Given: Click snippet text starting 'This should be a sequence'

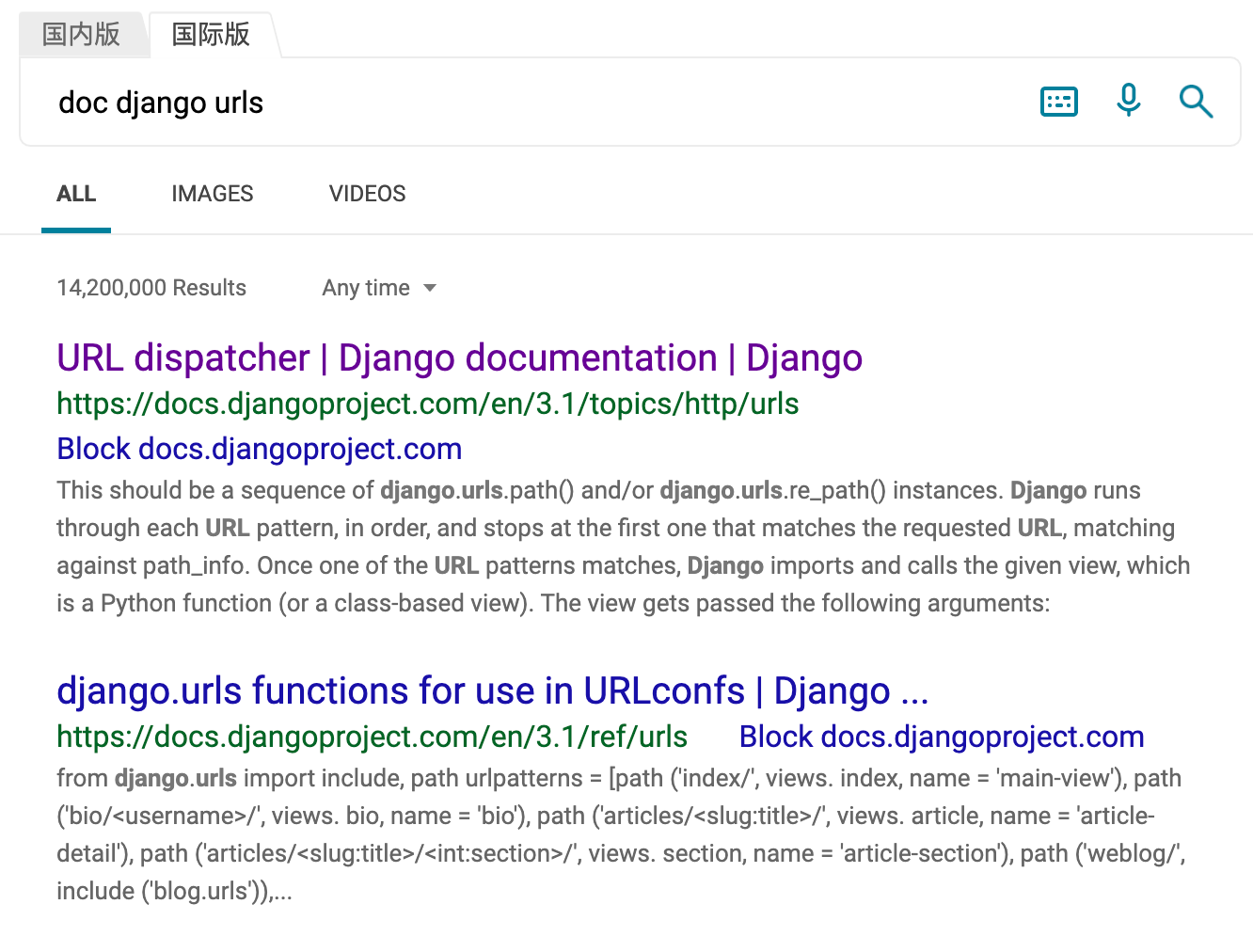Looking at the screenshot, I should tap(623, 547).
